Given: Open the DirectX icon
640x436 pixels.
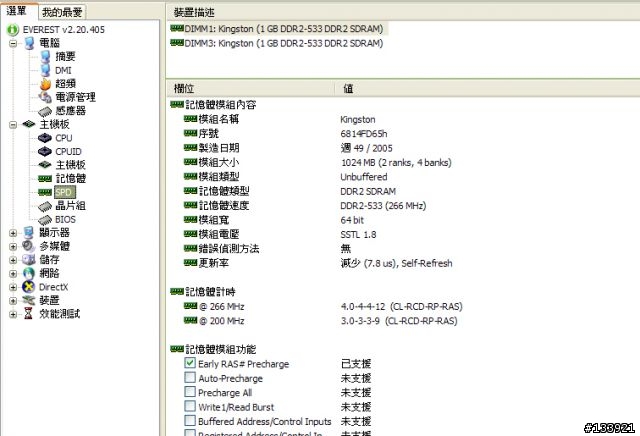Looking at the screenshot, I should coord(29,287).
